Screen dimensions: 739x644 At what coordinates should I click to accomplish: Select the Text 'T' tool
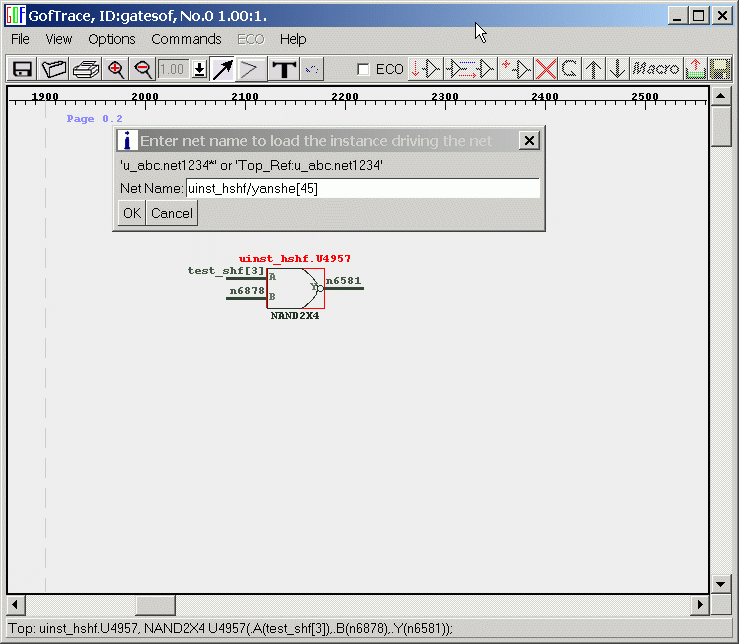click(284, 69)
